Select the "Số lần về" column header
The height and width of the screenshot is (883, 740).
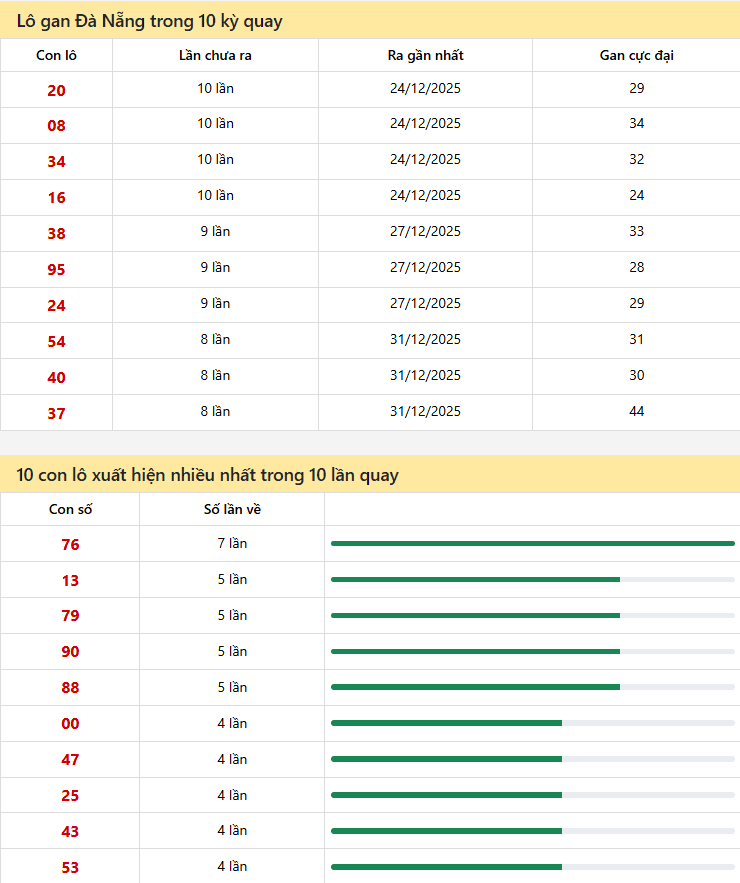click(232, 509)
